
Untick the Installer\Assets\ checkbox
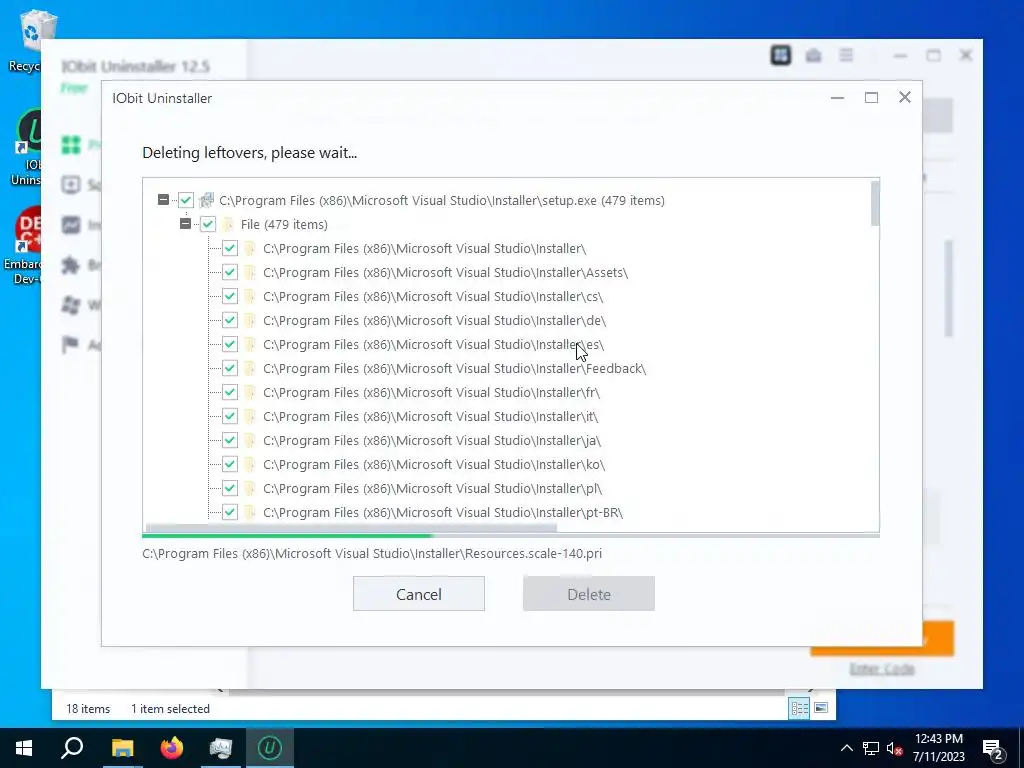click(230, 272)
